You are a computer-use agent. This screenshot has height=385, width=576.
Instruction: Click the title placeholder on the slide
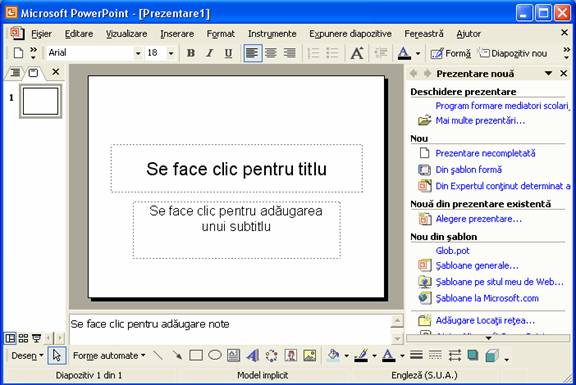(237, 169)
